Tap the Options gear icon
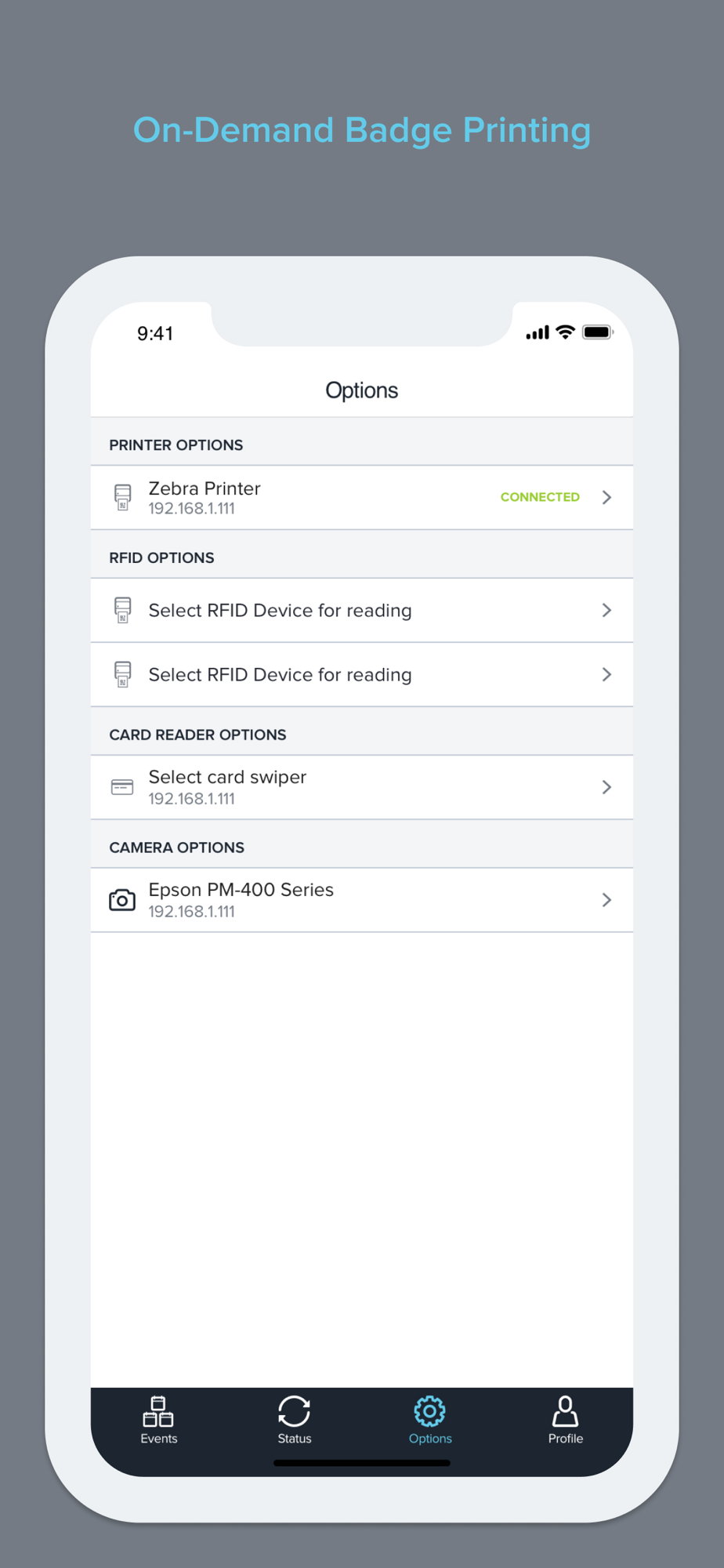Screen dimensions: 724x1568 430,1411
